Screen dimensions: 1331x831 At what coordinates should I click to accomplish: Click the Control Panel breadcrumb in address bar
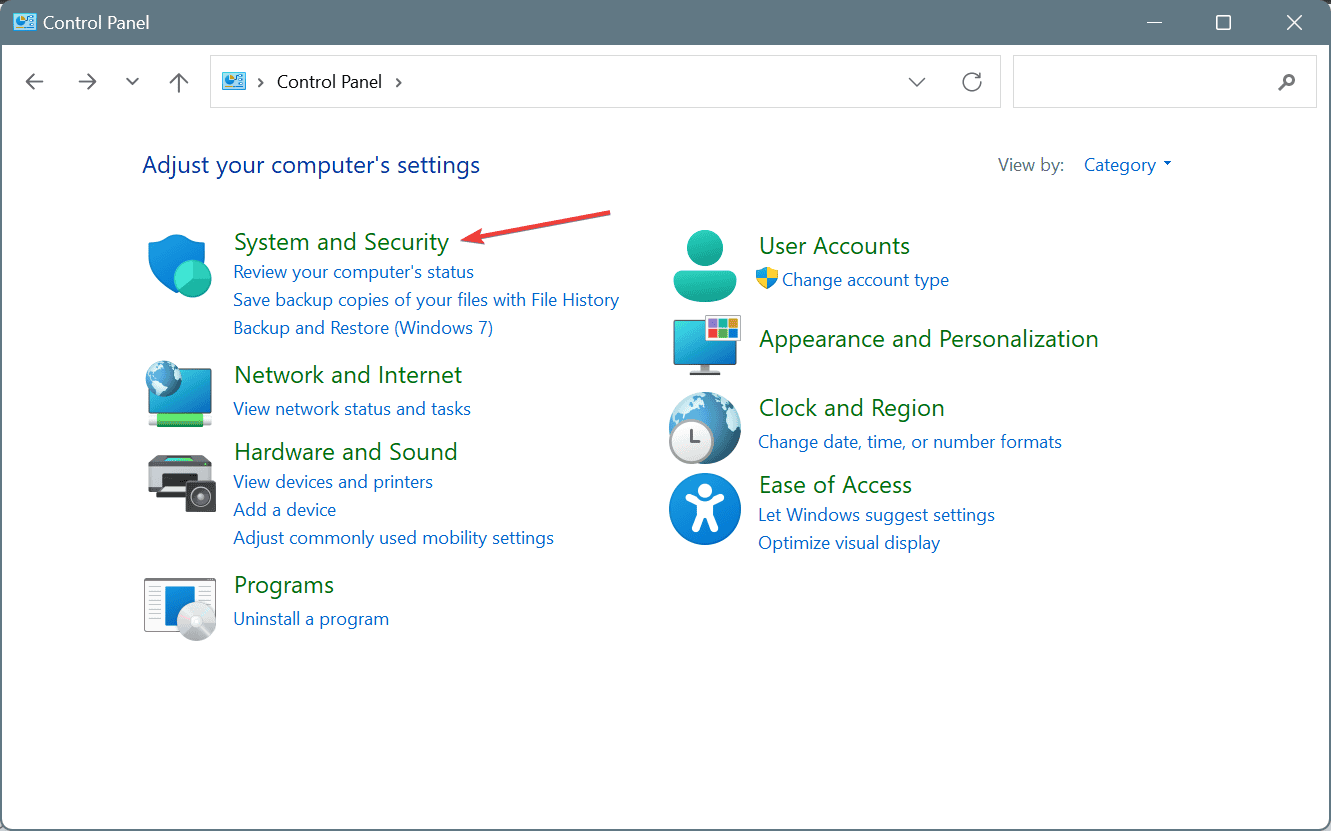pos(329,82)
